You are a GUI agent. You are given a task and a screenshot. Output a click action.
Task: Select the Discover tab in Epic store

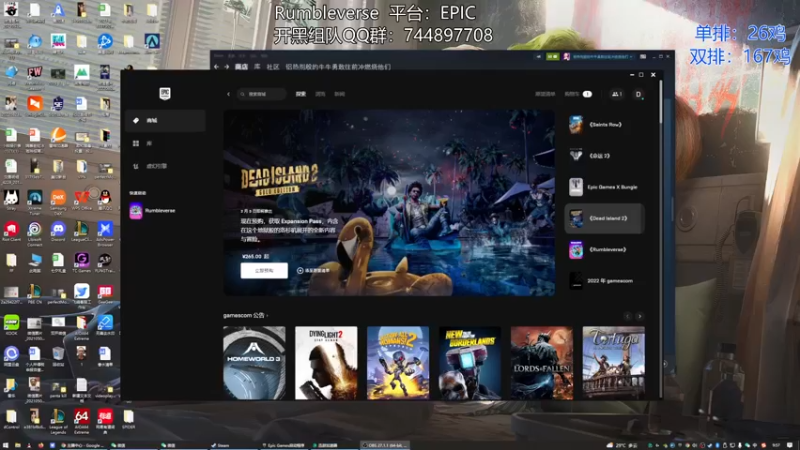[x=301, y=94]
